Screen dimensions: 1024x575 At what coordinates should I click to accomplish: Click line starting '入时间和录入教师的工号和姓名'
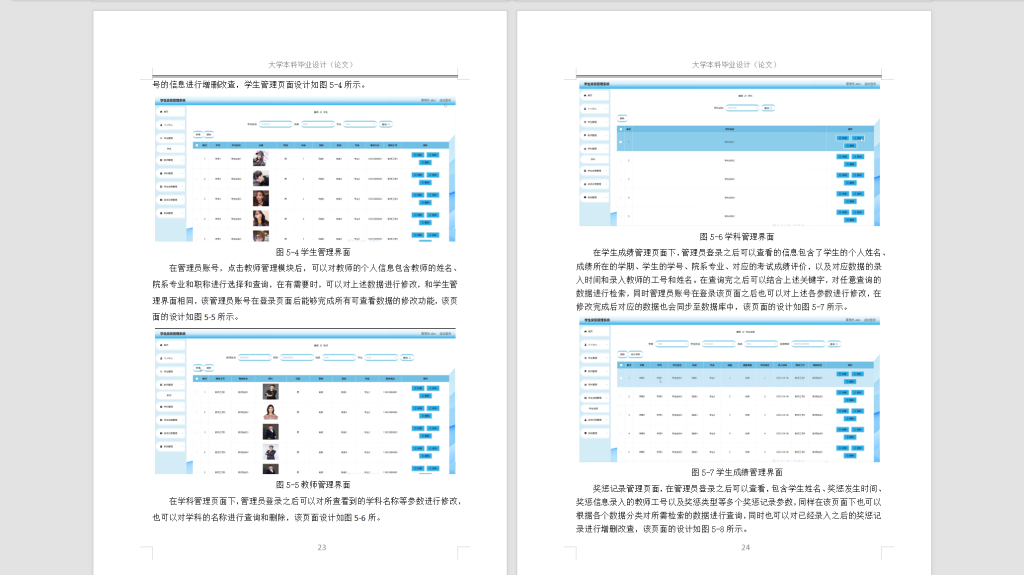[x=729, y=280]
